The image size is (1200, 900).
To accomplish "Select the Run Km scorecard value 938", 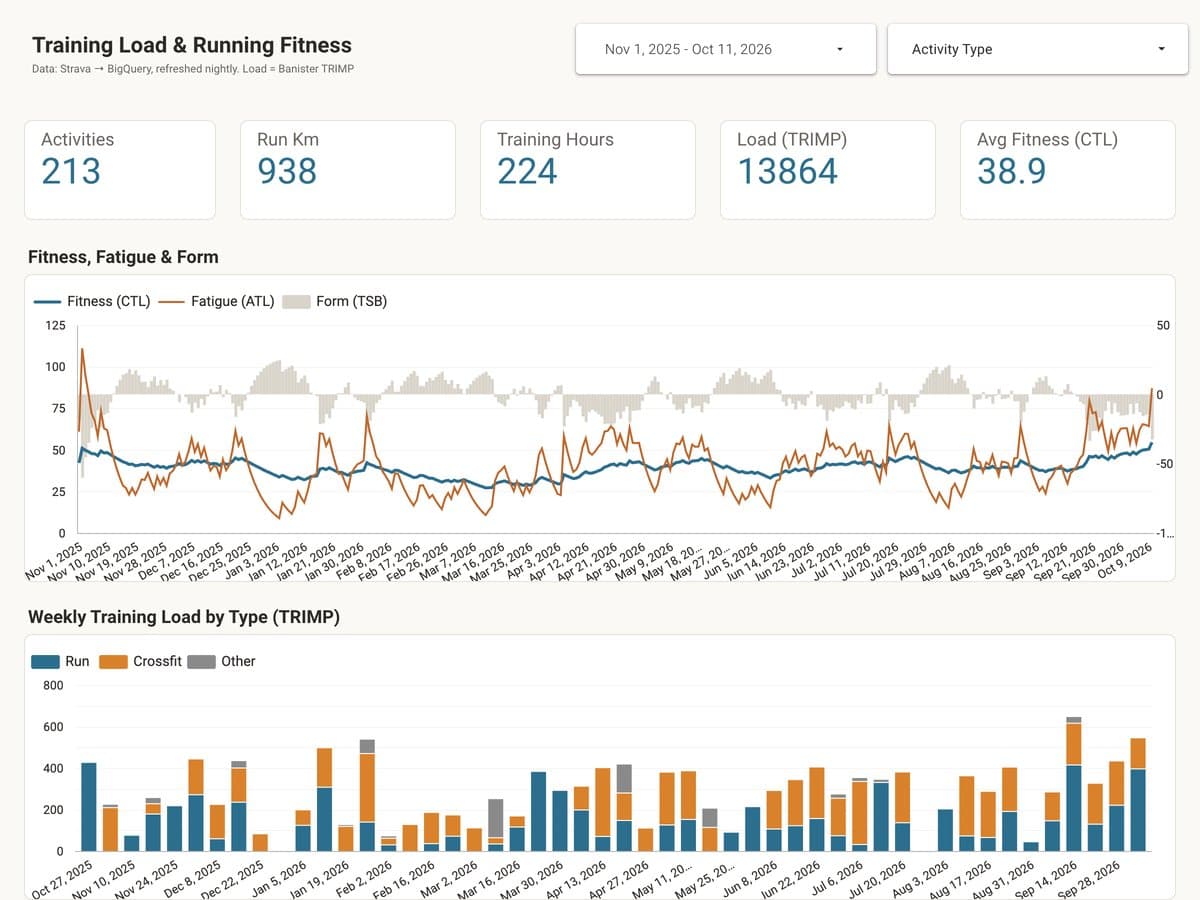I will 288,171.
